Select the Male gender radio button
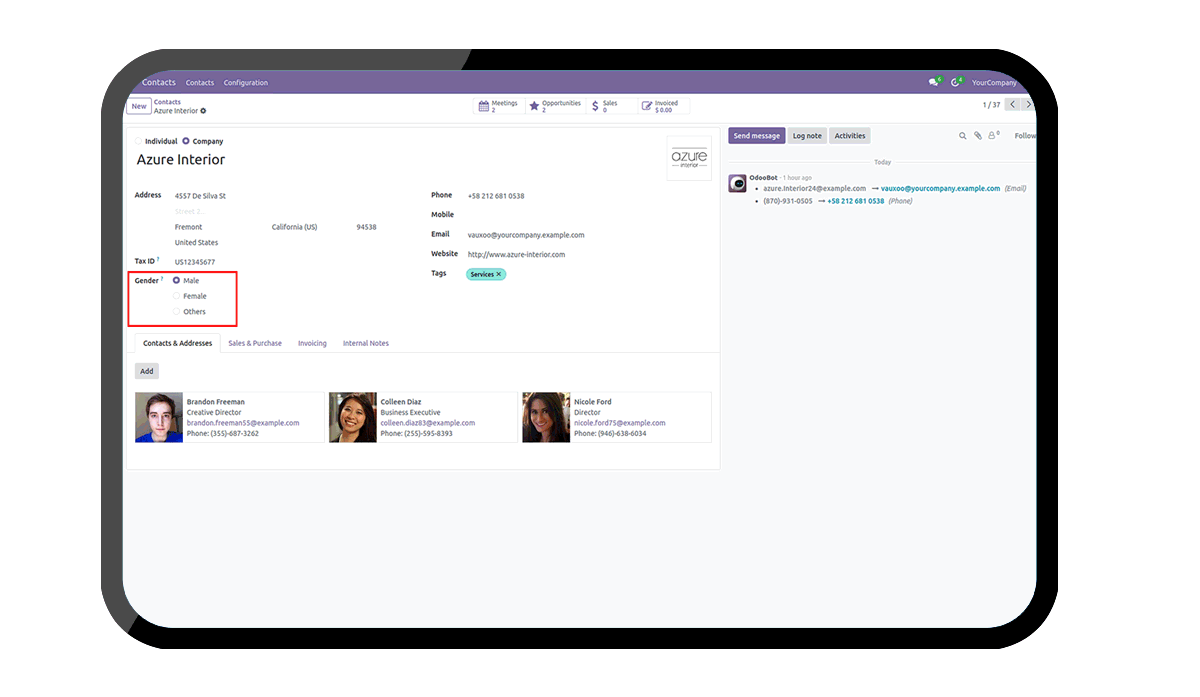The width and height of the screenshot is (1200, 697). (x=177, y=281)
